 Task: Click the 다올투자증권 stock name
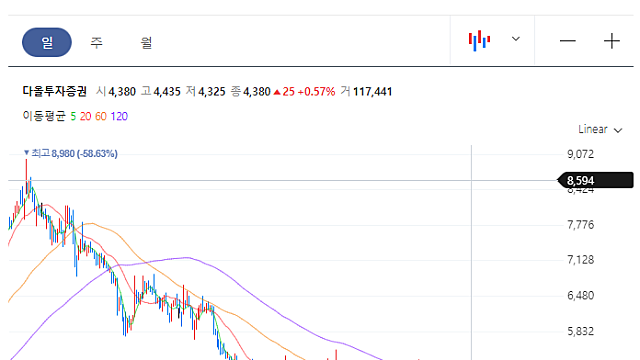pyautogui.click(x=55, y=91)
